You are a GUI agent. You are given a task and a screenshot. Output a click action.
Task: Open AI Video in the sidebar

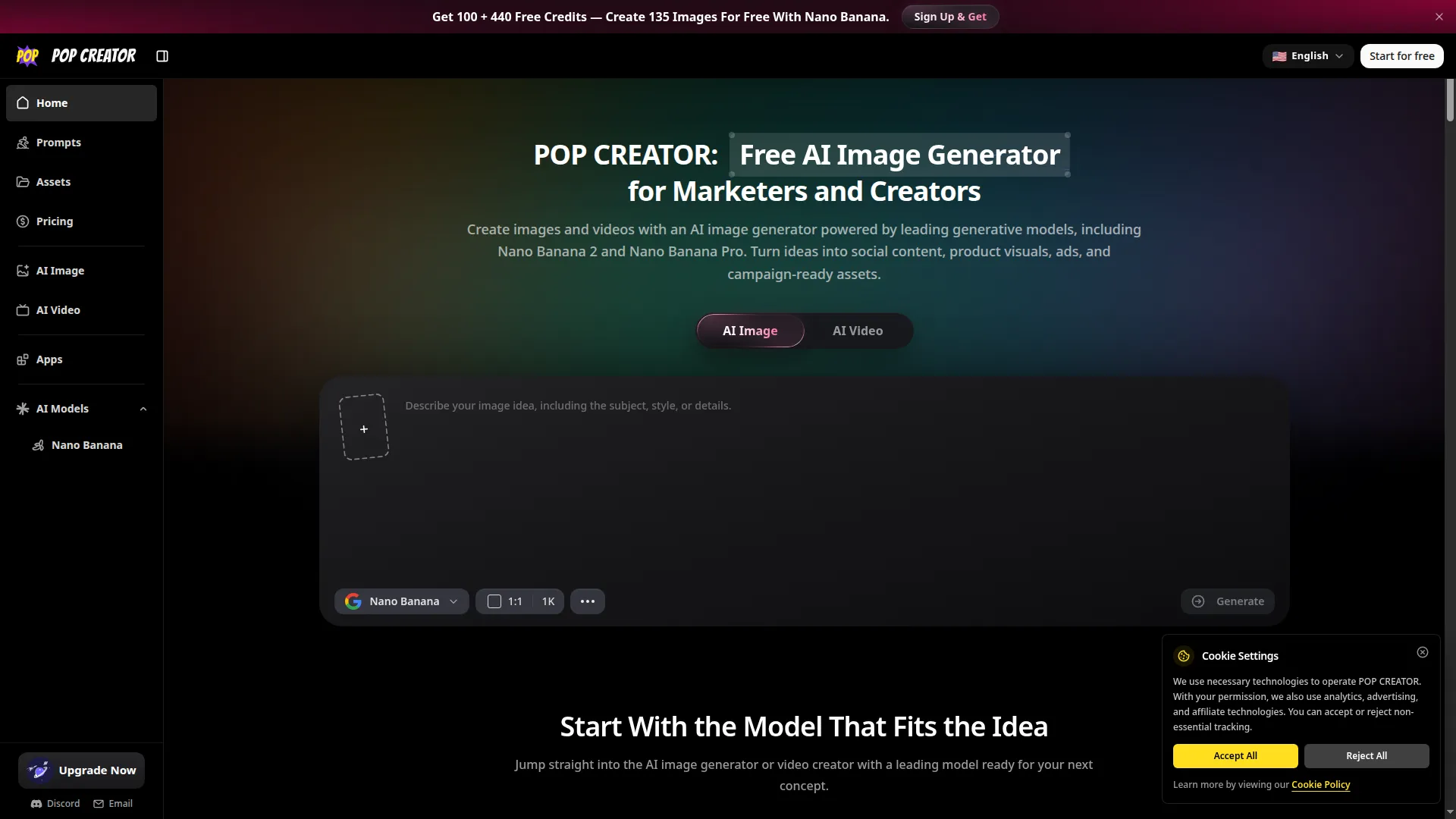(x=81, y=310)
